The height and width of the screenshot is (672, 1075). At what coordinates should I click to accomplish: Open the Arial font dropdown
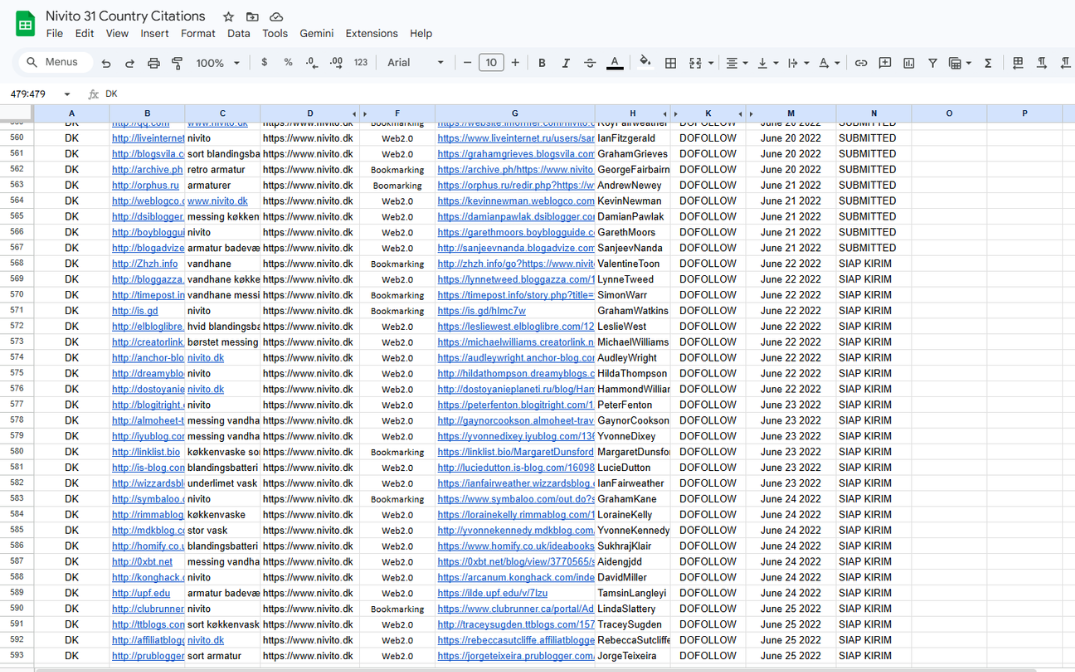coord(415,63)
